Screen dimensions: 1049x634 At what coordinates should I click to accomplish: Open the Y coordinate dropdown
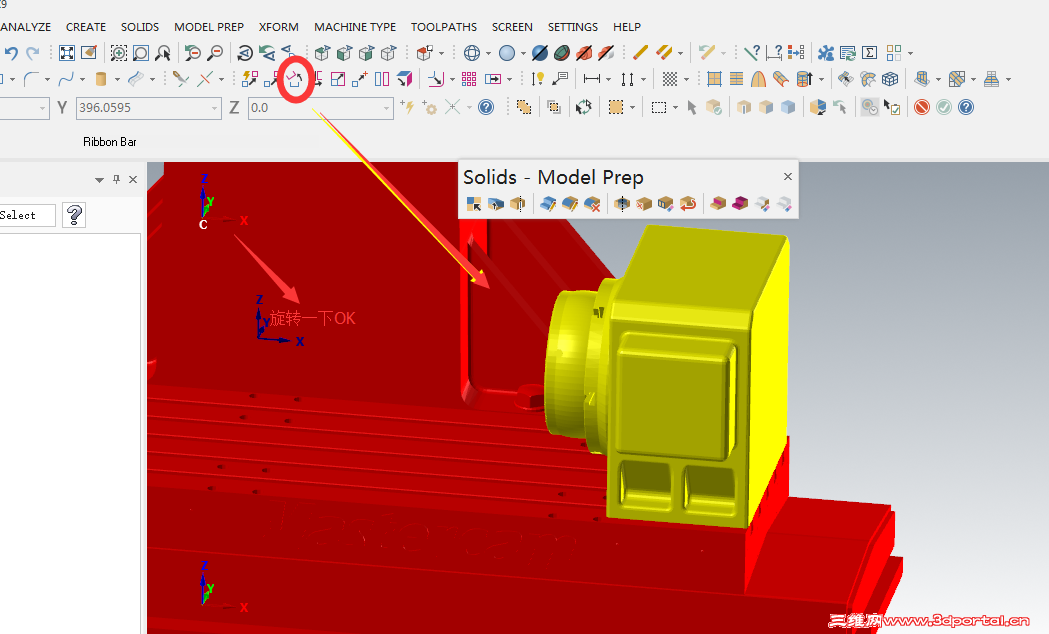(214, 108)
